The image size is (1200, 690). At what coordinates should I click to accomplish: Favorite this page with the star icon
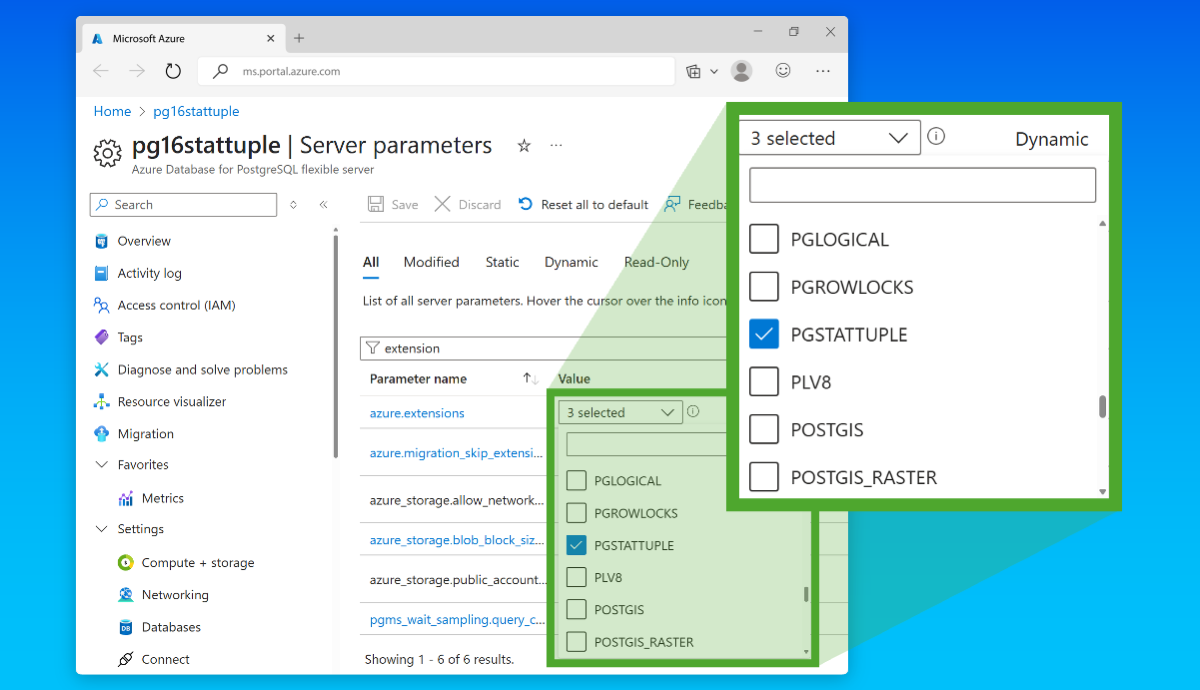(x=524, y=146)
